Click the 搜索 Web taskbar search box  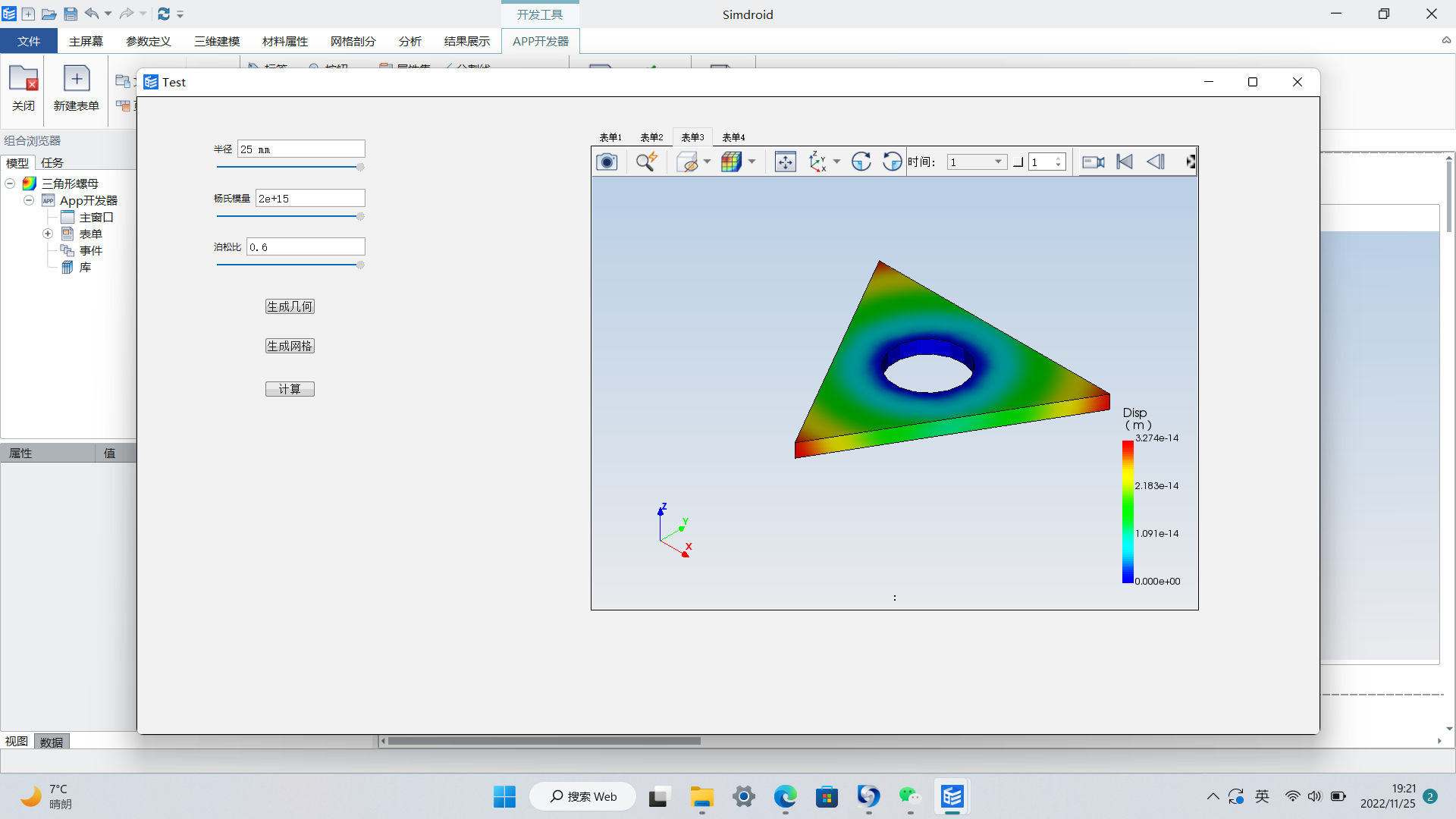tap(582, 796)
